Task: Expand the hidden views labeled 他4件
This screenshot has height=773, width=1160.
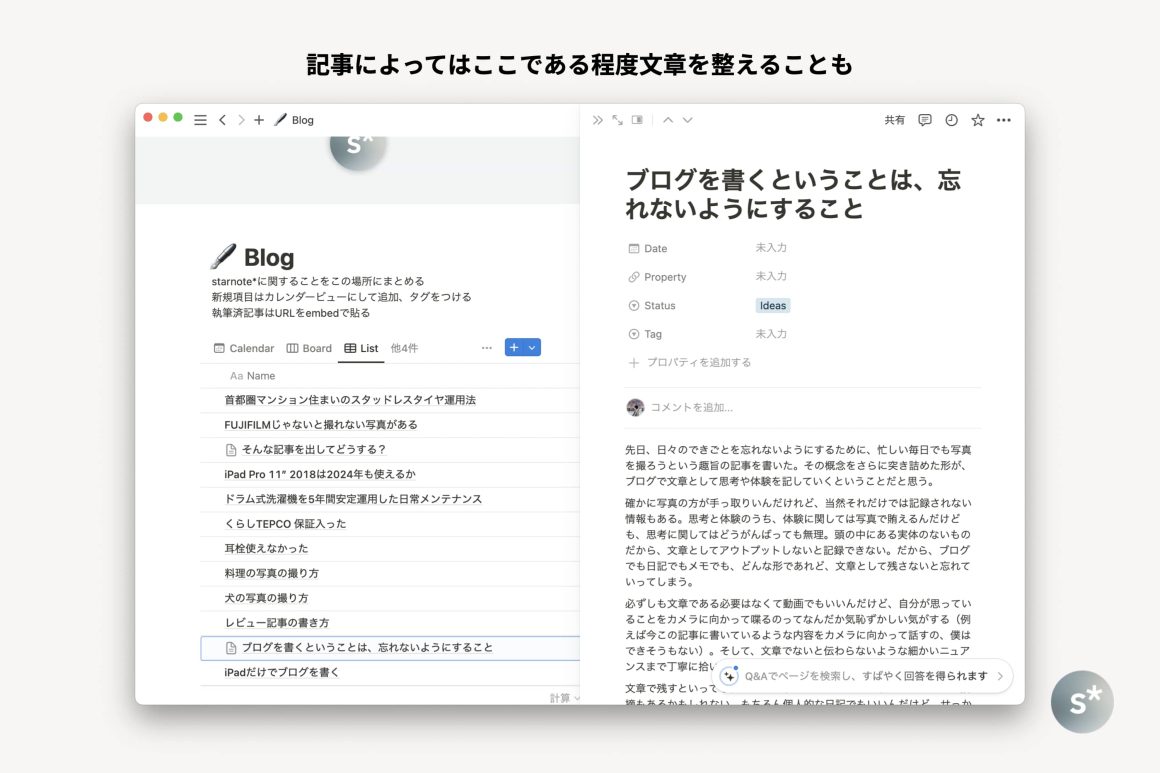Action: coord(404,348)
